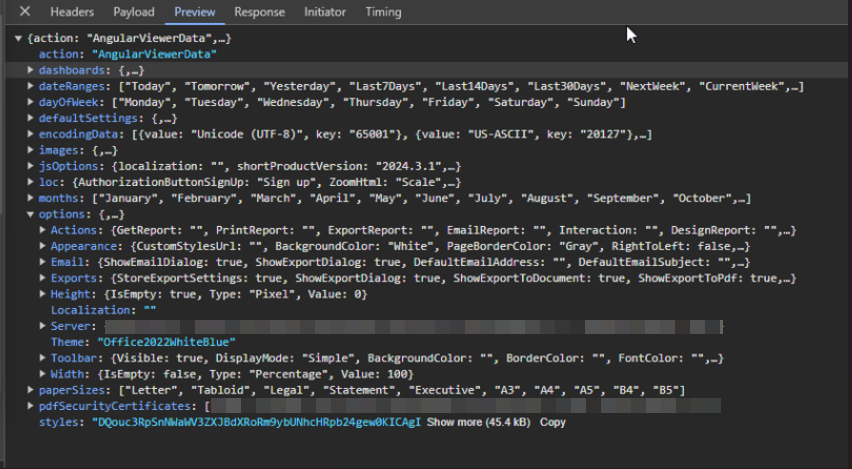Expand the pdfSecurityCertificates array
Image resolution: width=852 pixels, height=469 pixels.
(x=30, y=406)
